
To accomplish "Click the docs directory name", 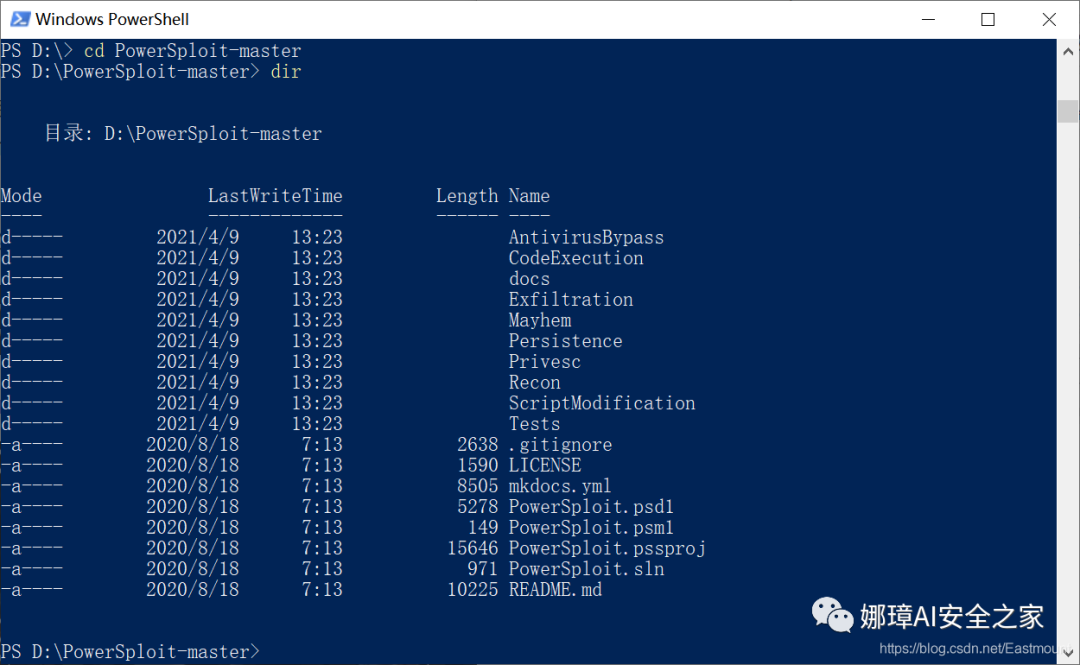I will 529,279.
